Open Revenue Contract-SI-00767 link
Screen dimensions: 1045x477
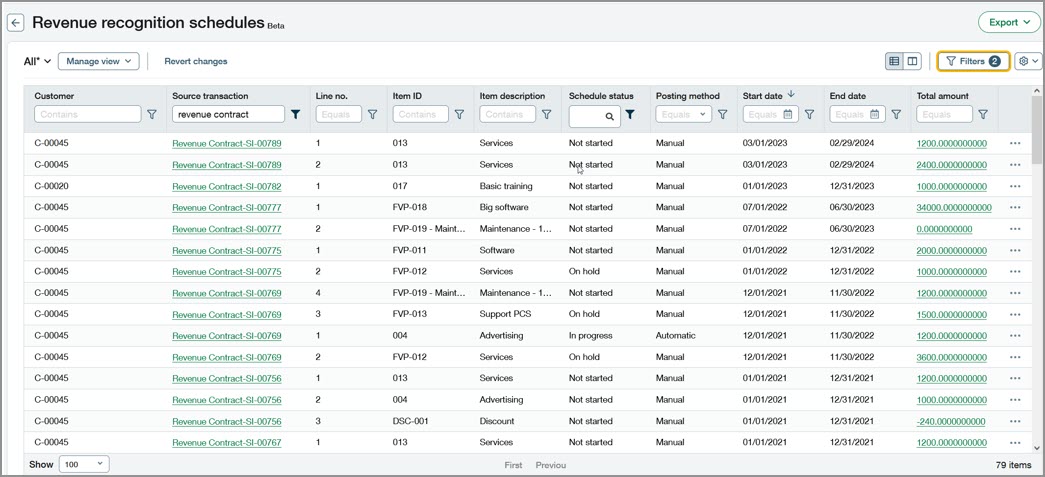(227, 442)
